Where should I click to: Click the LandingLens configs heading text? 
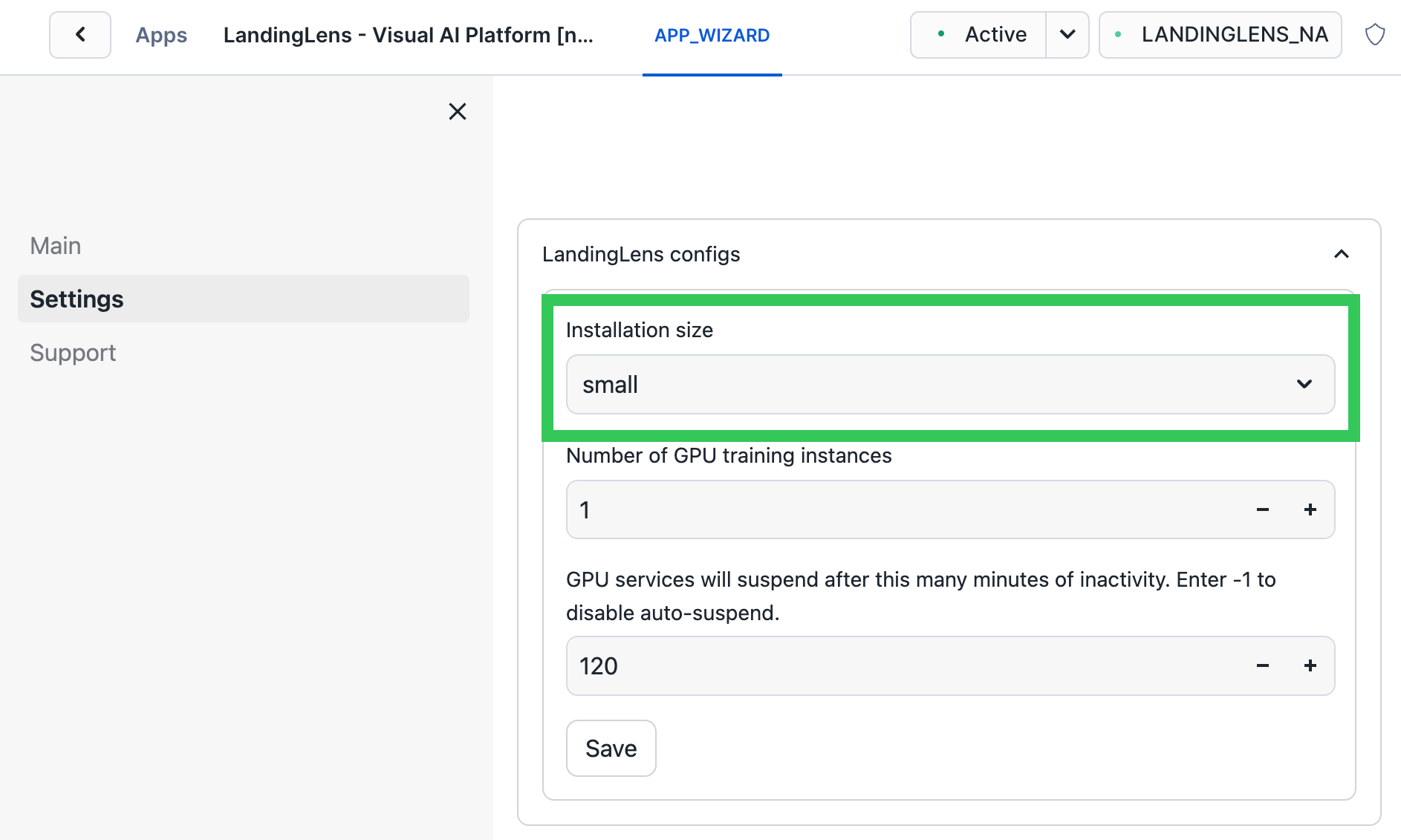pos(641,254)
